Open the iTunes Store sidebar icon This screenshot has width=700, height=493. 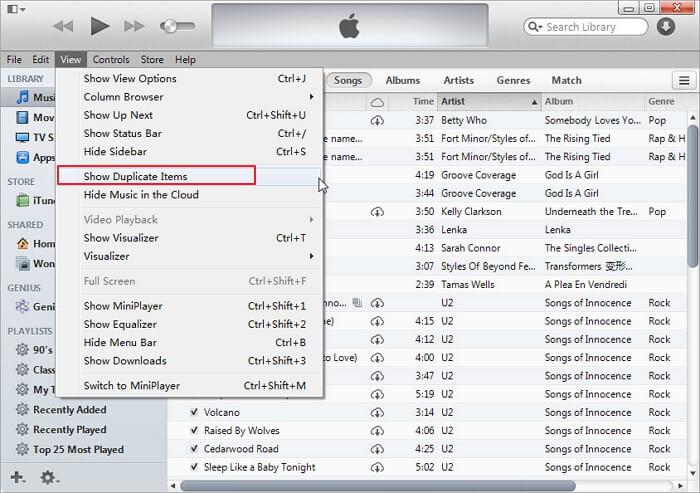tap(22, 200)
